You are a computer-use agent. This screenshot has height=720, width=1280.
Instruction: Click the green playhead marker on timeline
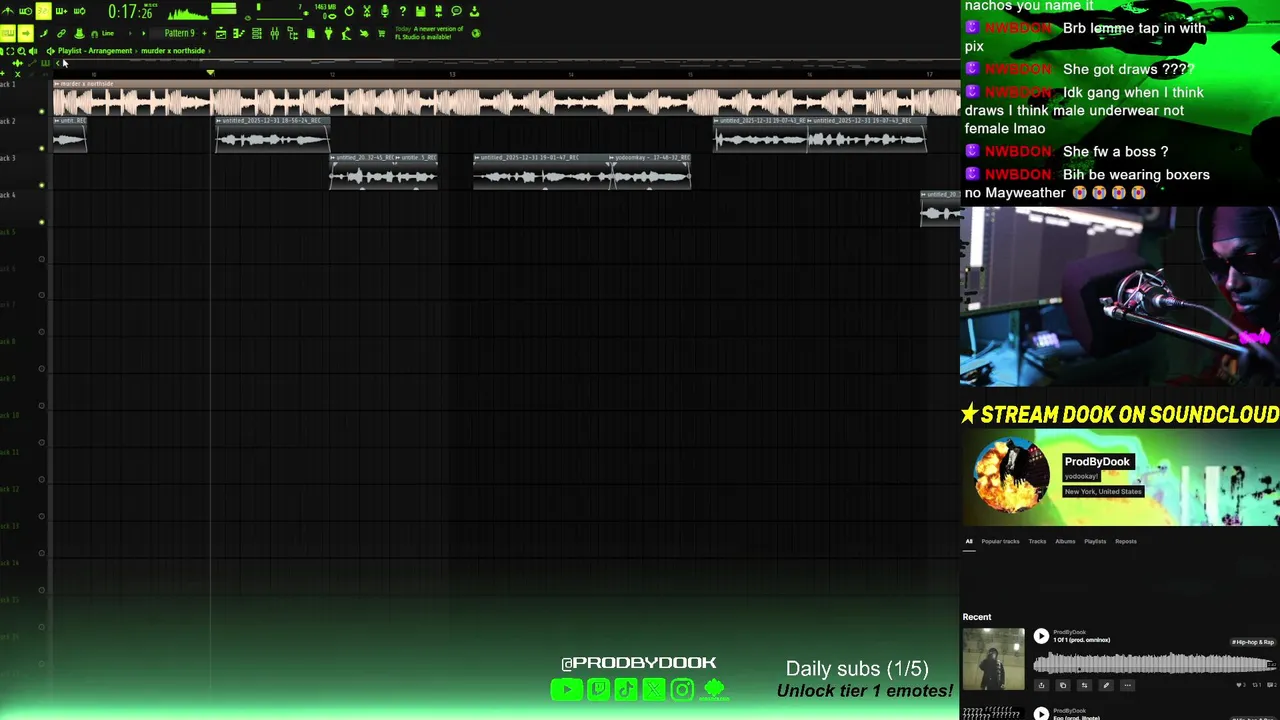(x=210, y=72)
